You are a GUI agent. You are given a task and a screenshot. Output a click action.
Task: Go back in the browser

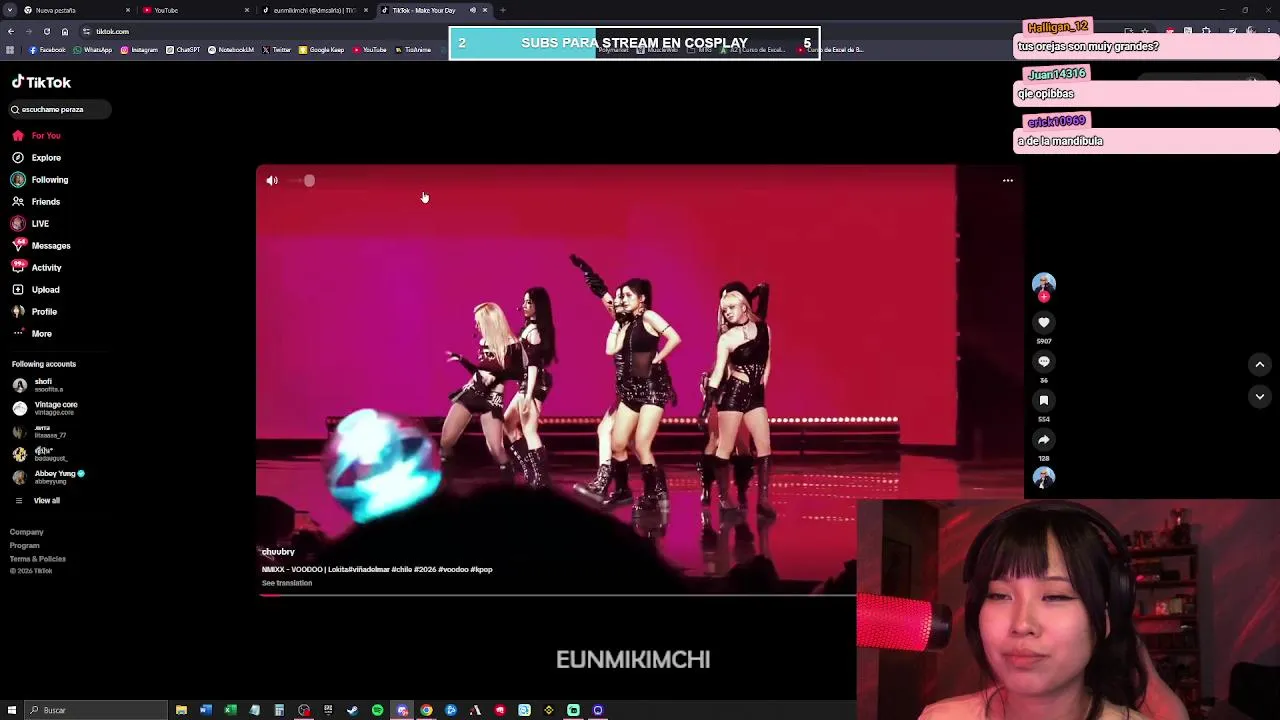(x=10, y=31)
